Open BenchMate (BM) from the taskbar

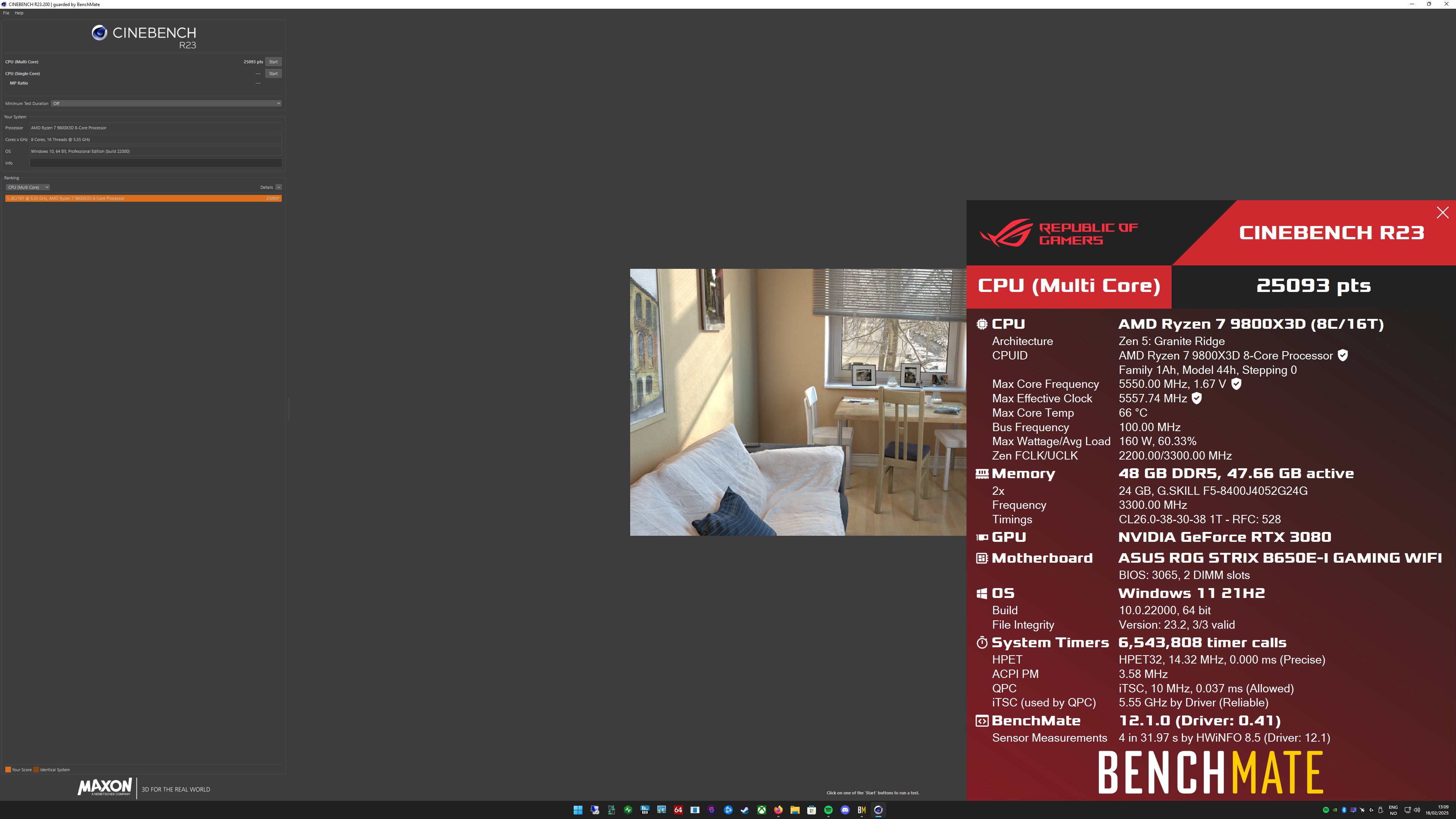point(862,810)
